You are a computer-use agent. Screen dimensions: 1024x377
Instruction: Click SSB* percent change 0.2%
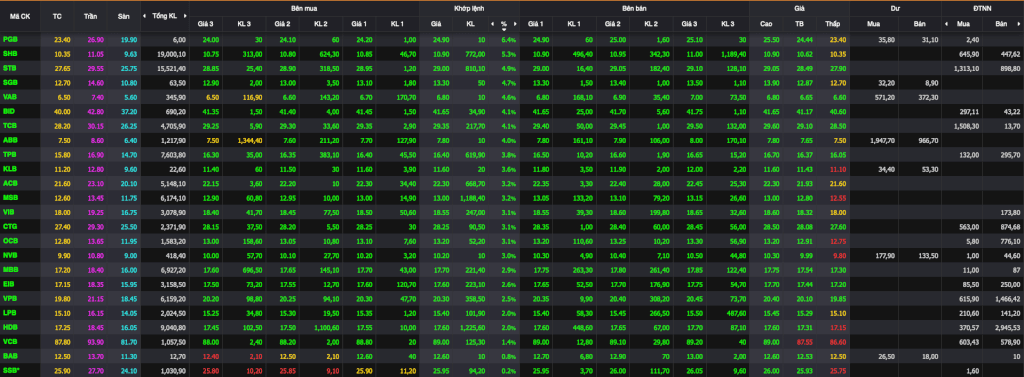click(509, 370)
